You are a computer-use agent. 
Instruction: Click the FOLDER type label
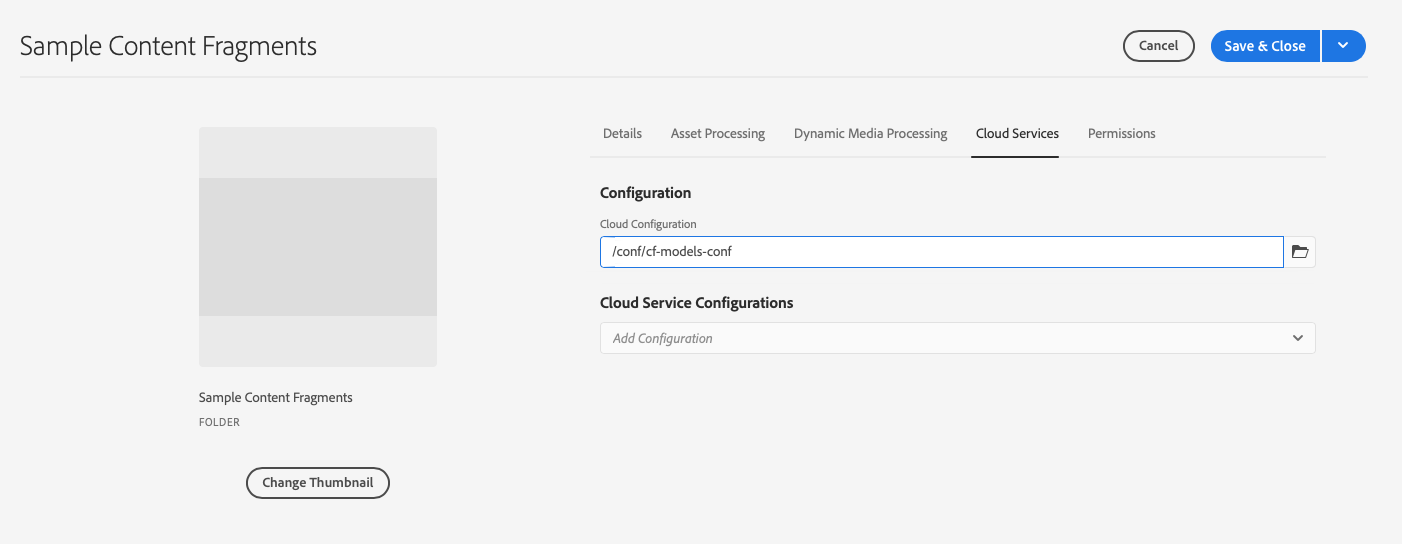[219, 422]
